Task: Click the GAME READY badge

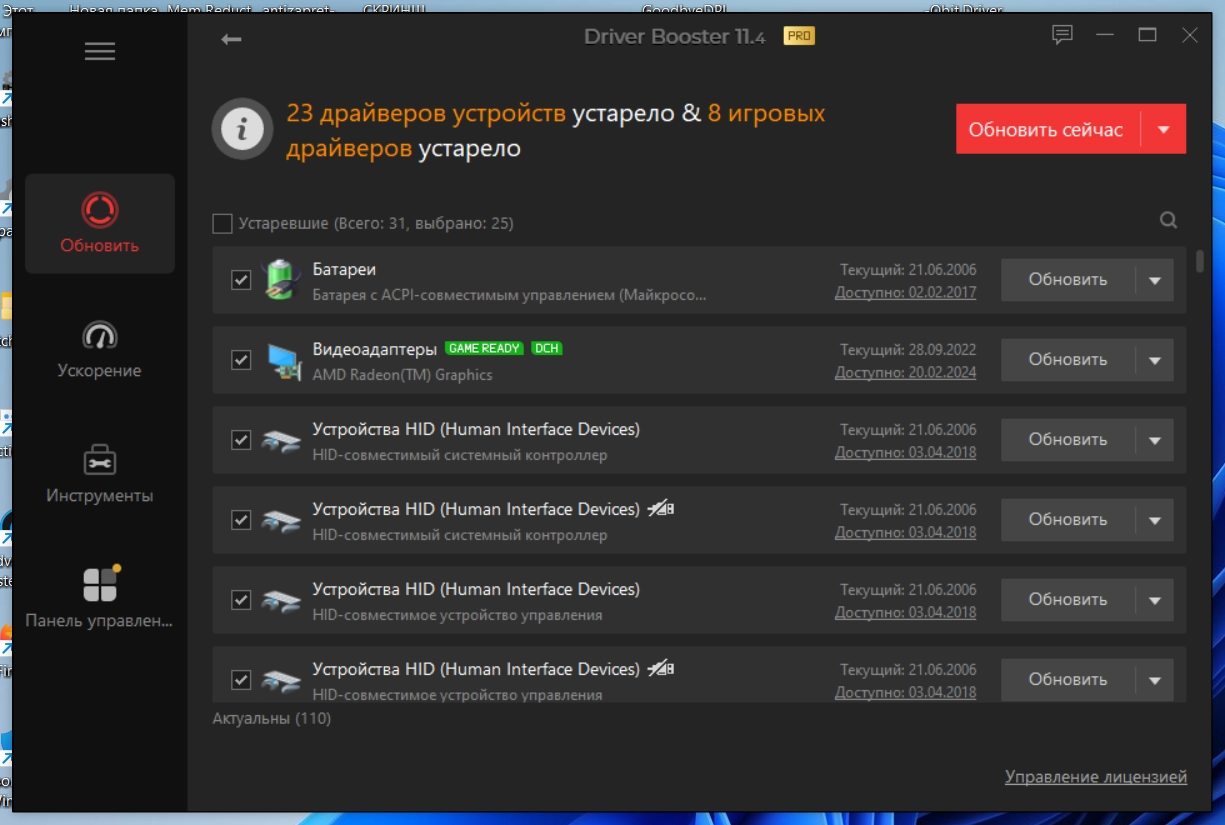Action: [484, 349]
